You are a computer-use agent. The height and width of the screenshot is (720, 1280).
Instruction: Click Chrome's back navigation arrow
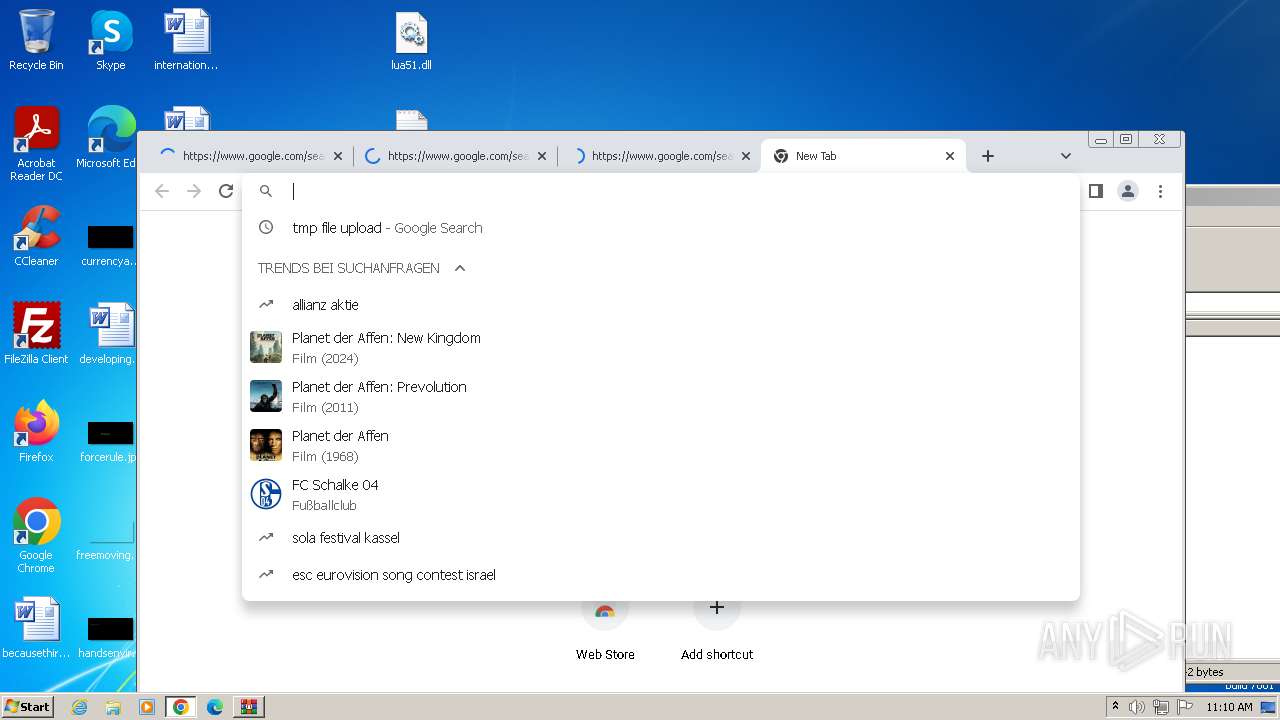tap(162, 191)
